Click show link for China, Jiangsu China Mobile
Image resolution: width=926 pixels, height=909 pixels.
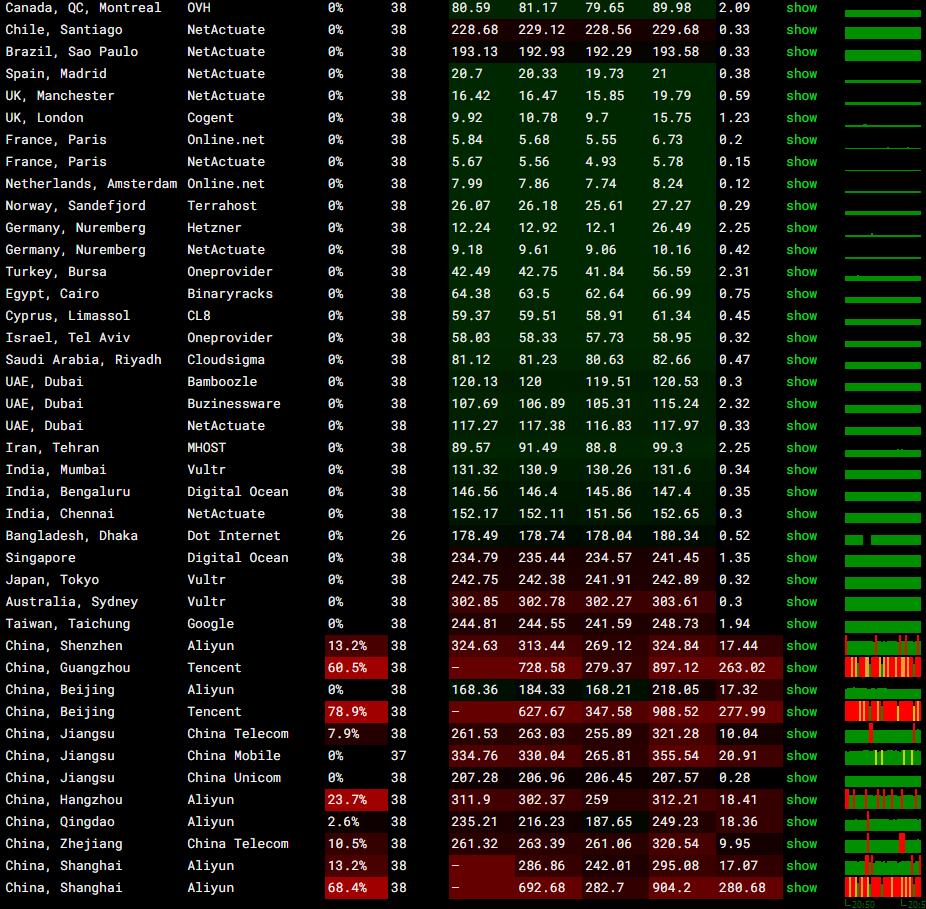coord(801,755)
